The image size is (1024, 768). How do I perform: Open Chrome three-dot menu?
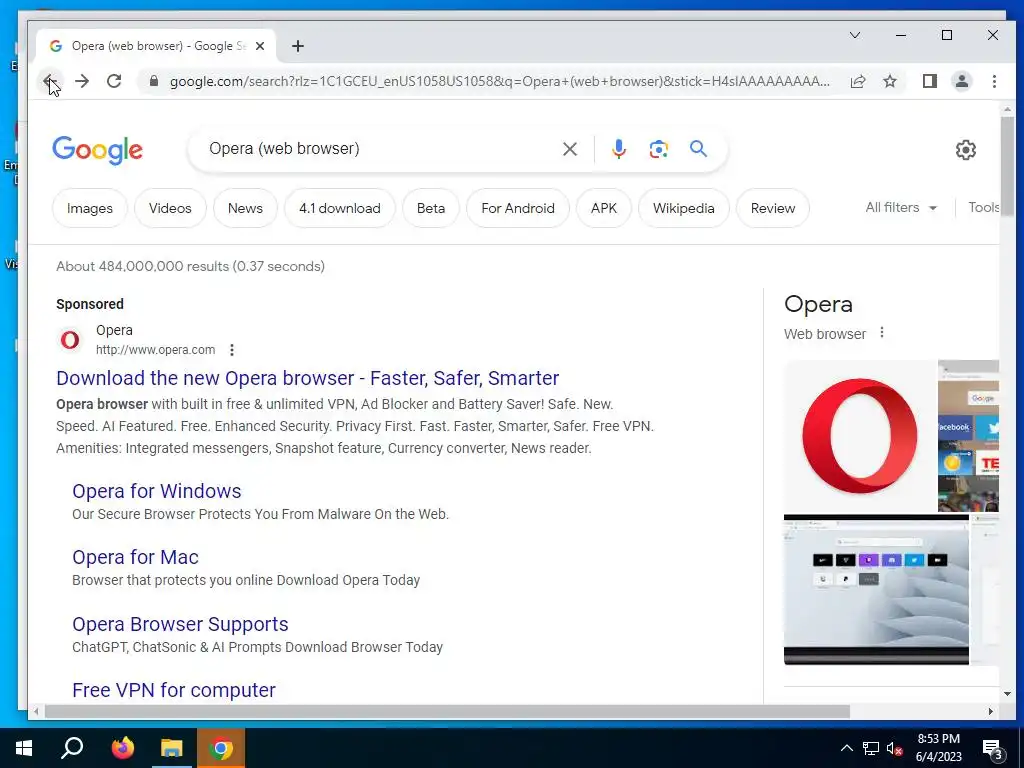tap(994, 81)
